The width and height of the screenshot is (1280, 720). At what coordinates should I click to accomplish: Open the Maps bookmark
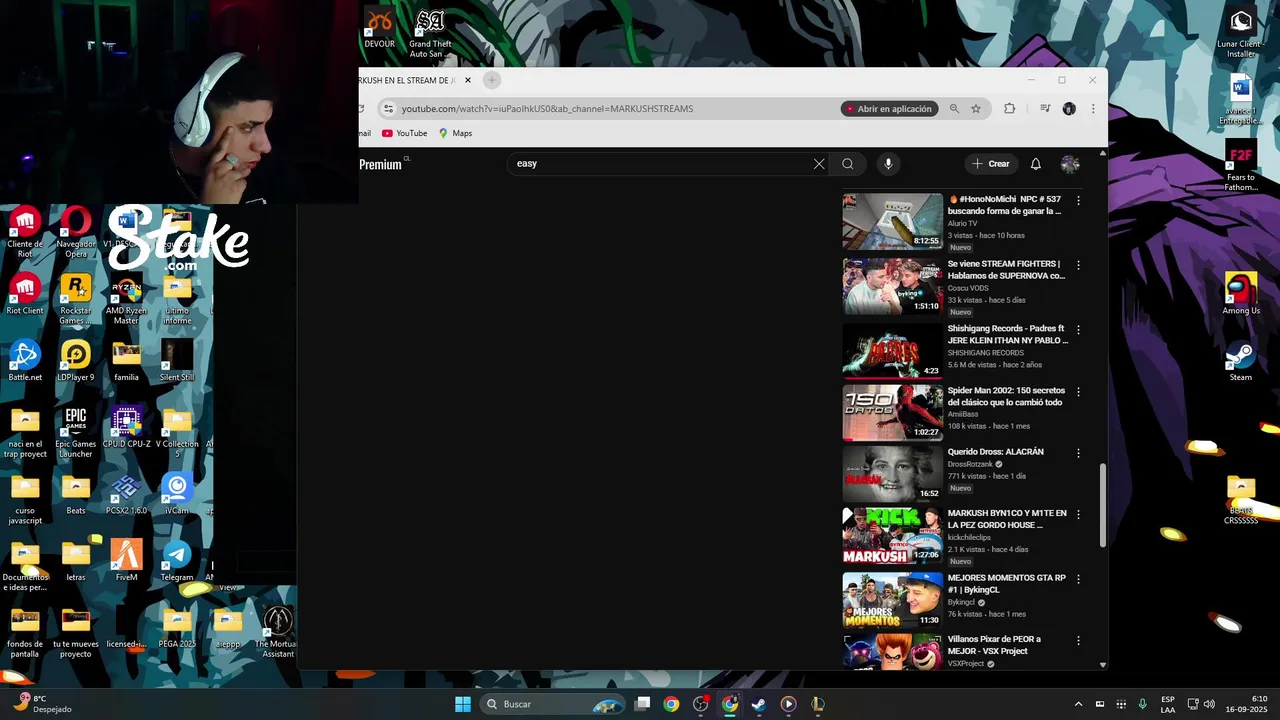pyautogui.click(x=455, y=133)
